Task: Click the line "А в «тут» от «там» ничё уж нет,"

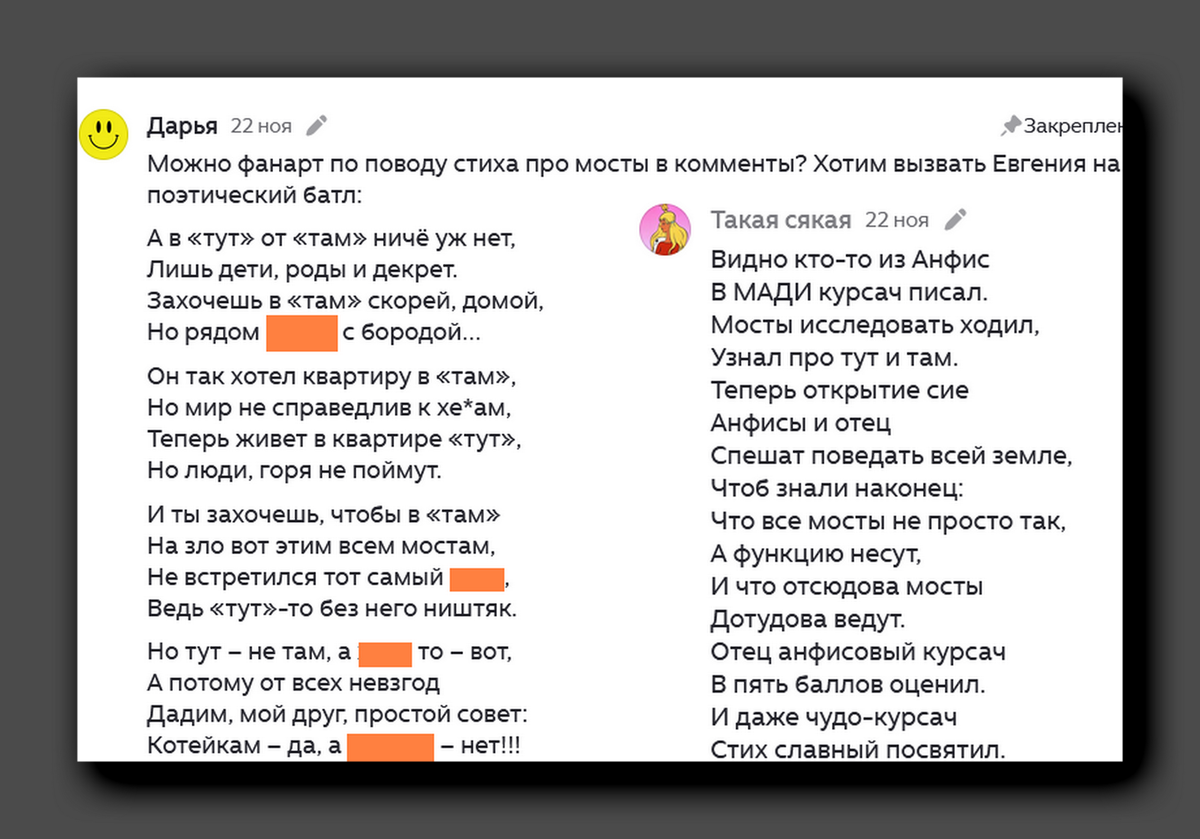Action: click(x=331, y=240)
